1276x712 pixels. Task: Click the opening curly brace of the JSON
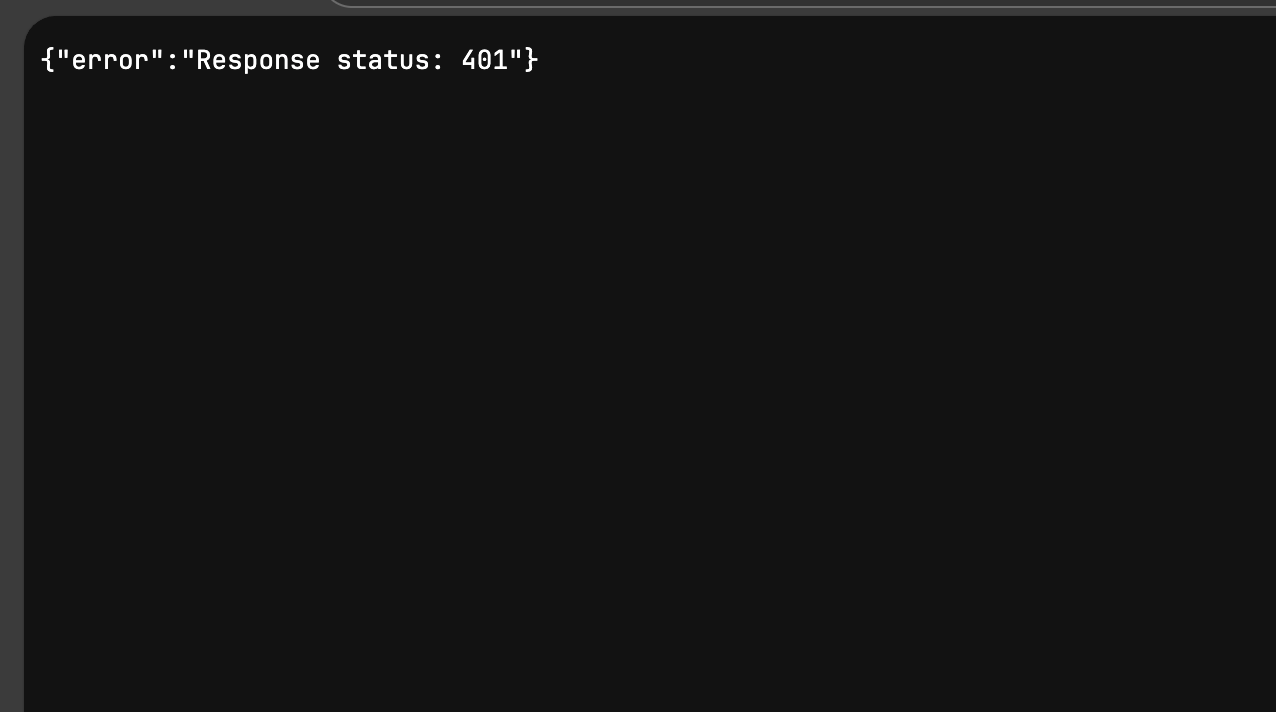click(x=47, y=61)
